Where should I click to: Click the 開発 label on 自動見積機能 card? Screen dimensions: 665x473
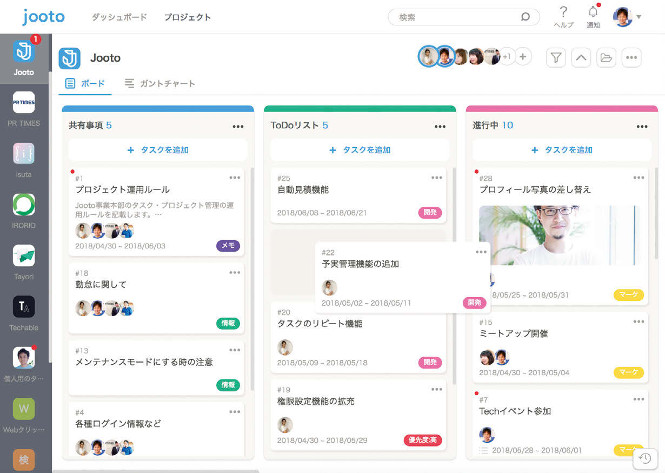[430, 213]
